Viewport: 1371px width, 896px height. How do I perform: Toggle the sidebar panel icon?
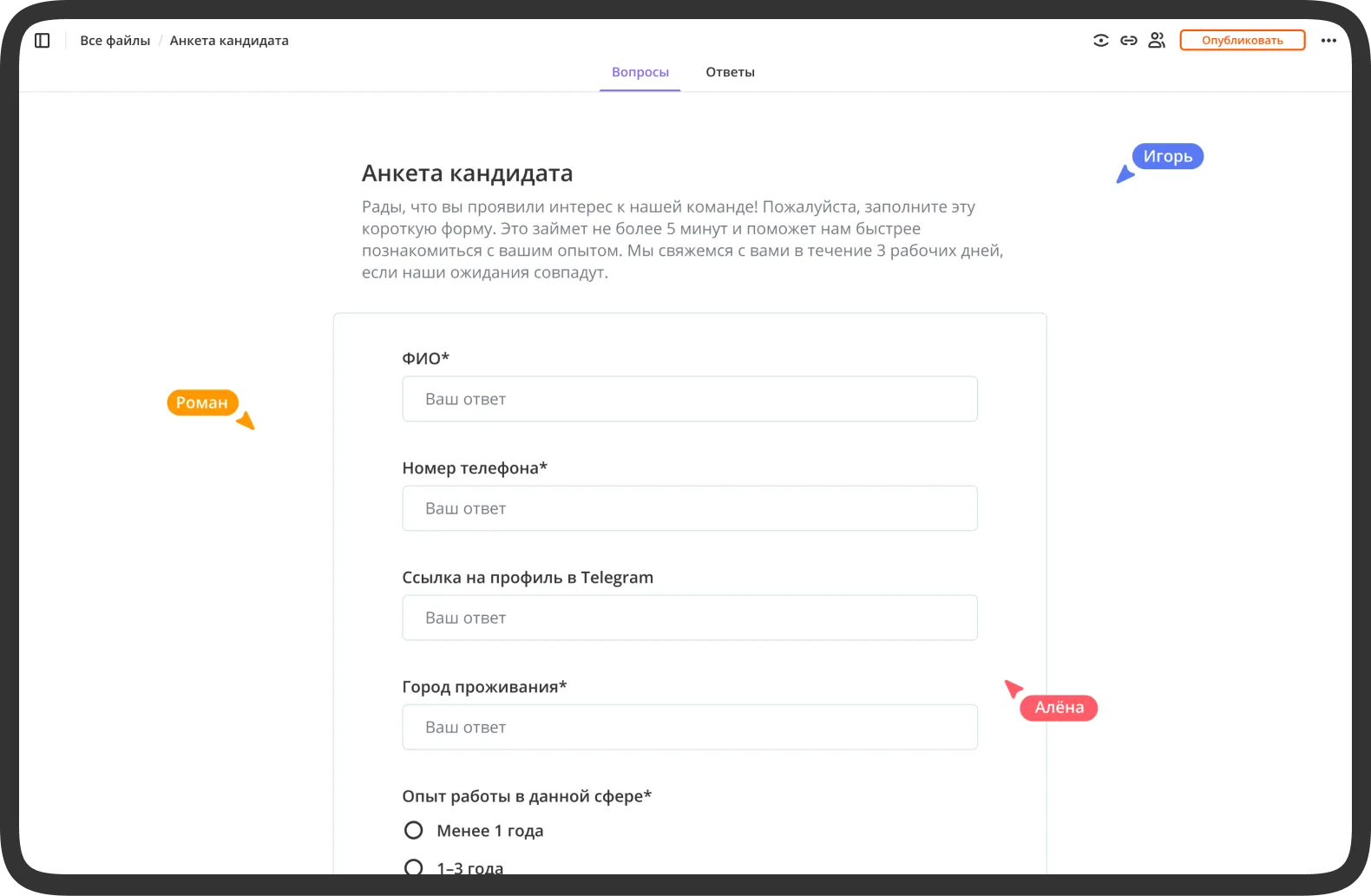coord(42,41)
